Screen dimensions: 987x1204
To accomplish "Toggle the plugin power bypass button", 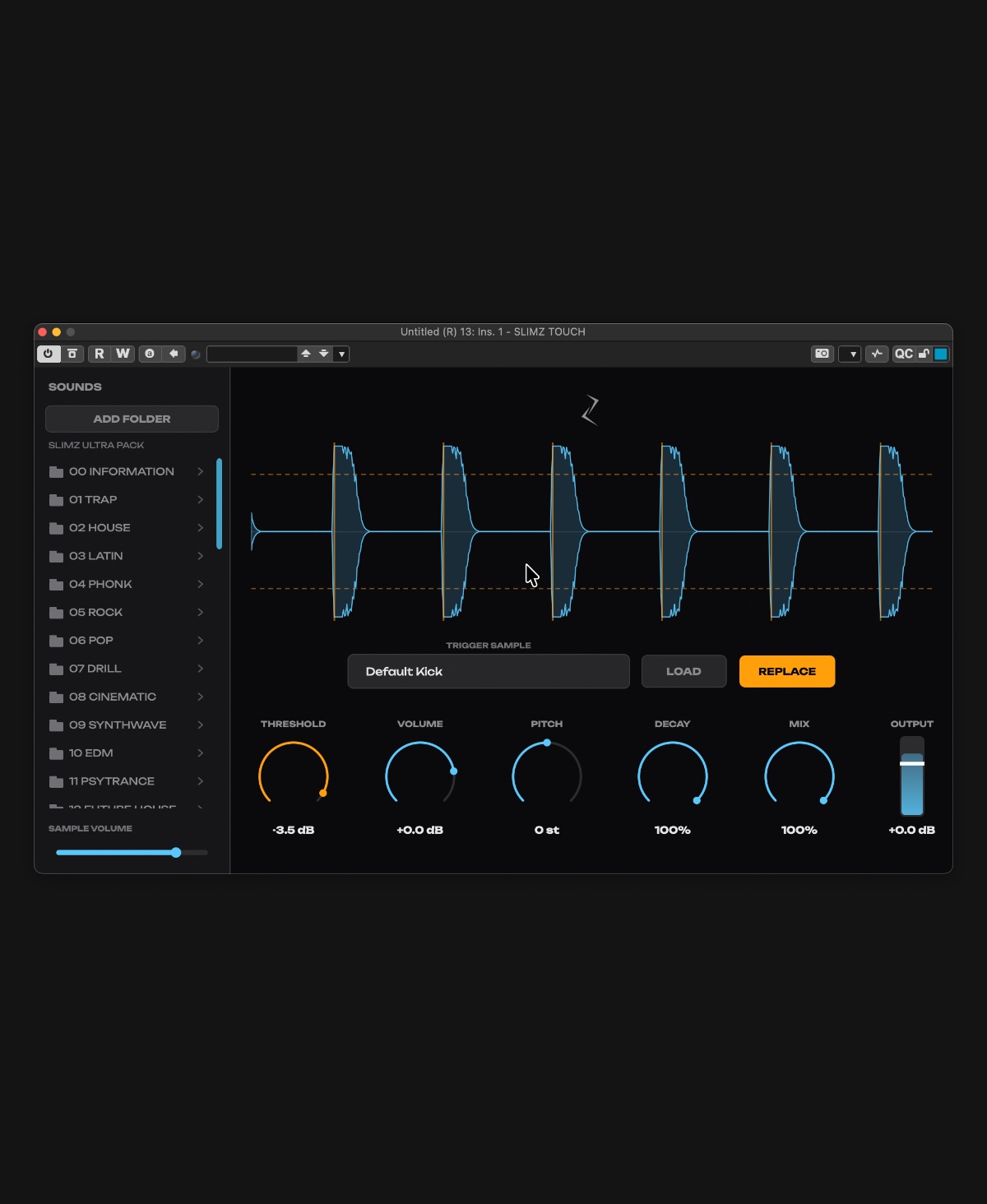I will [x=48, y=354].
